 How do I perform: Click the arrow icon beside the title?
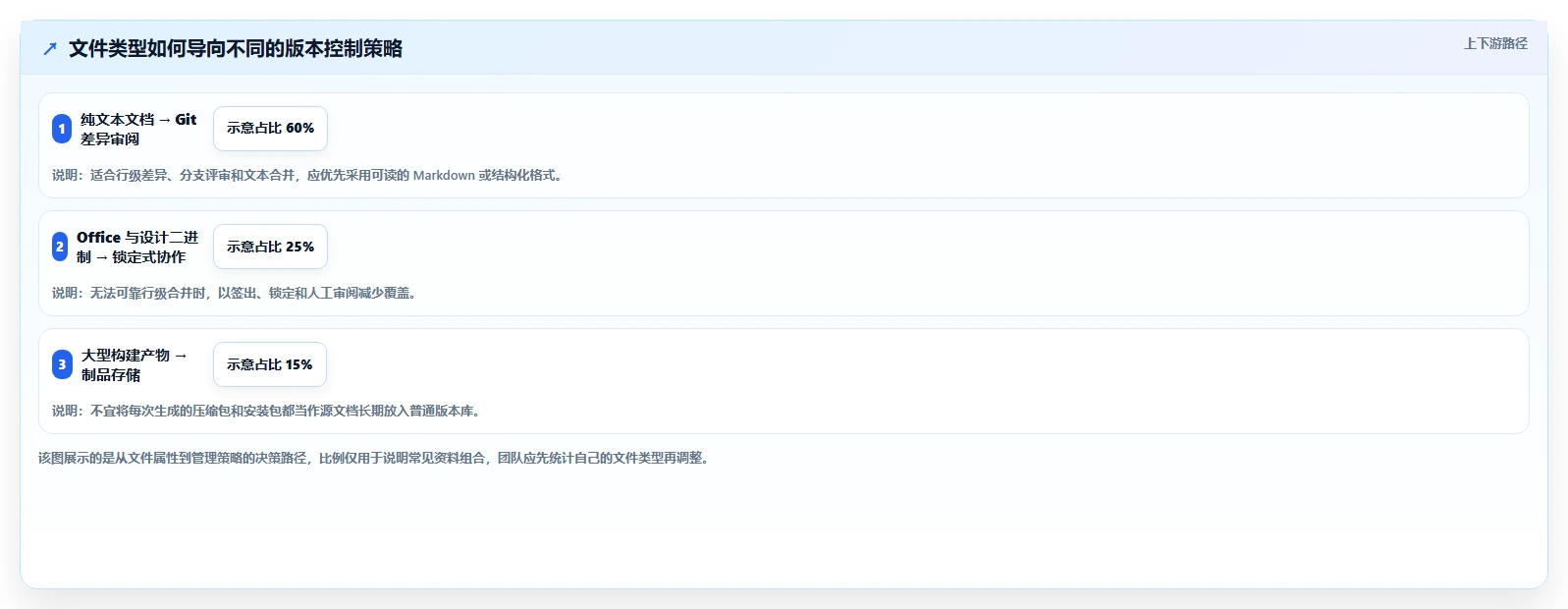pos(50,49)
